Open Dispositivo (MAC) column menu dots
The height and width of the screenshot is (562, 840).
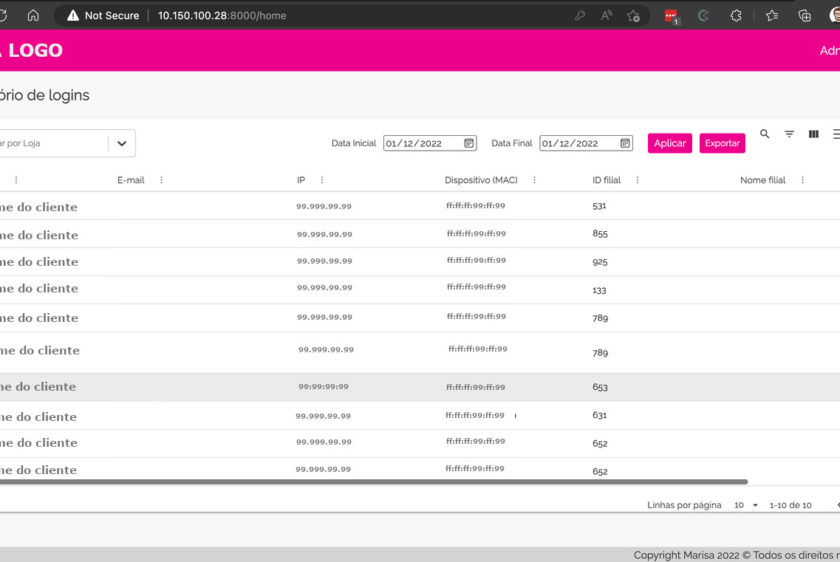click(534, 180)
